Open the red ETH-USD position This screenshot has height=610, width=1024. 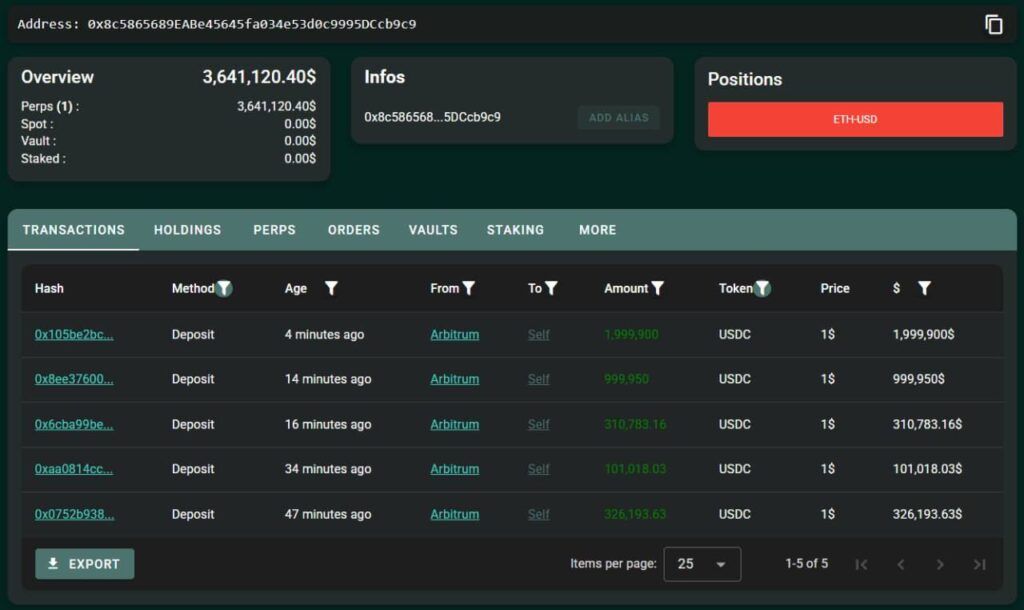[855, 119]
